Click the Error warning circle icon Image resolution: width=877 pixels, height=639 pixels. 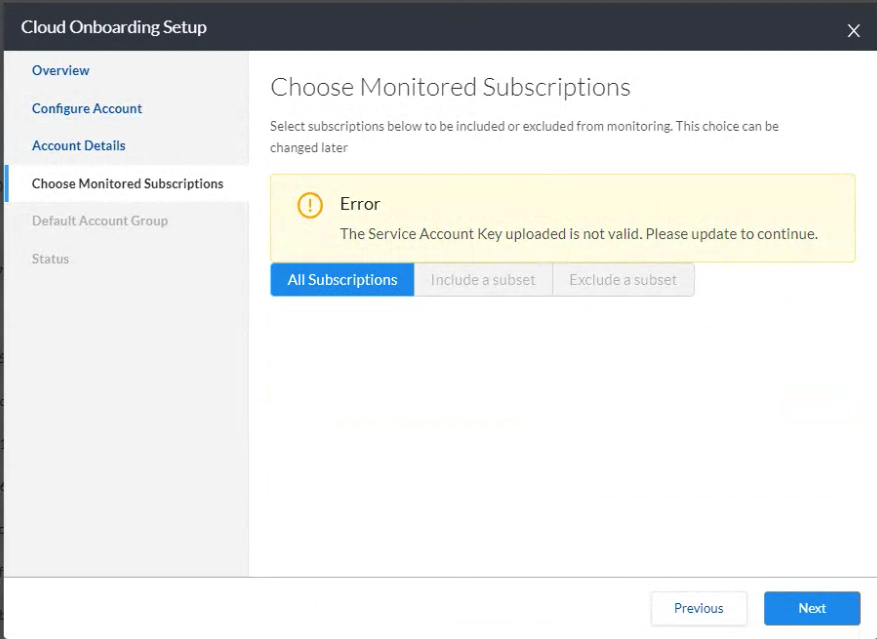(309, 204)
